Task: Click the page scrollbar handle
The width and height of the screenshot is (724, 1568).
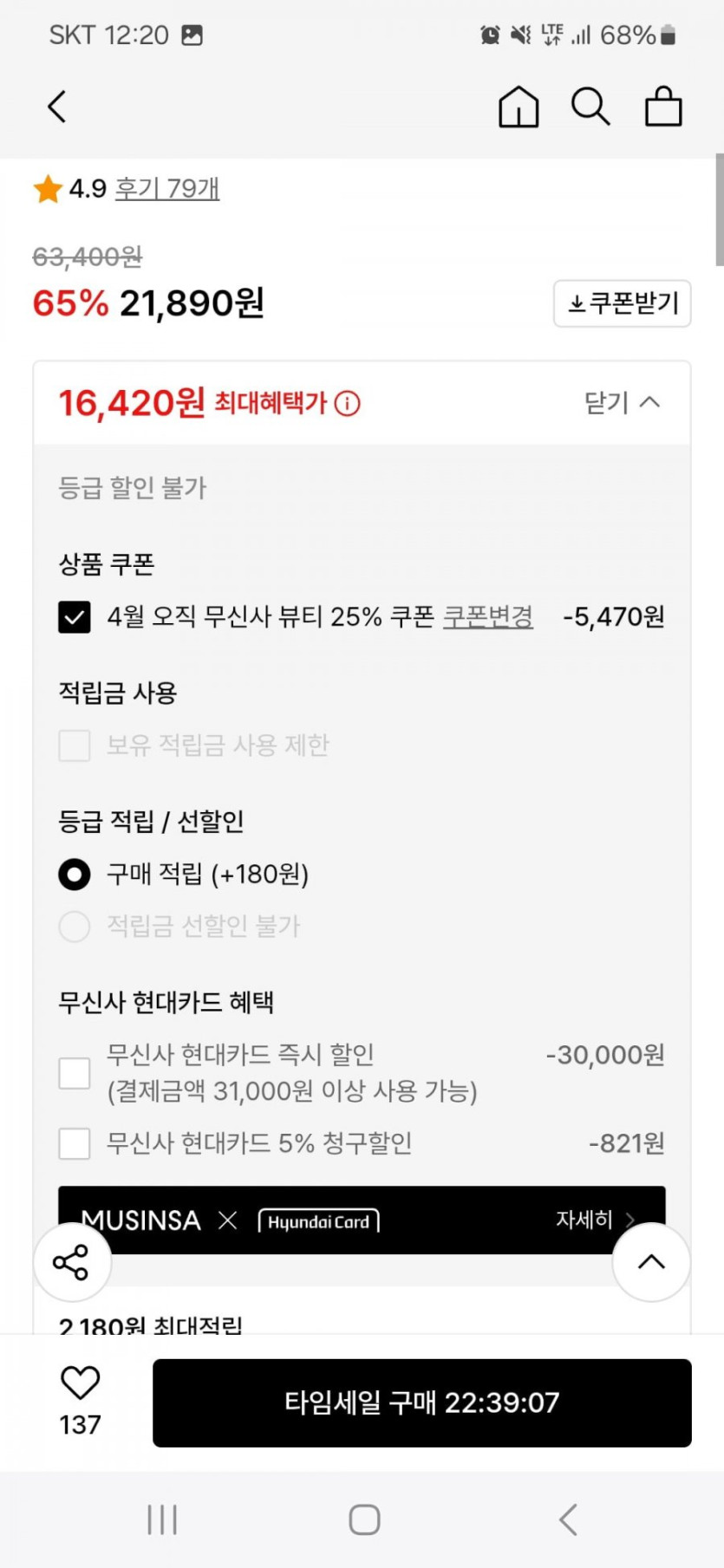Action: (719, 210)
